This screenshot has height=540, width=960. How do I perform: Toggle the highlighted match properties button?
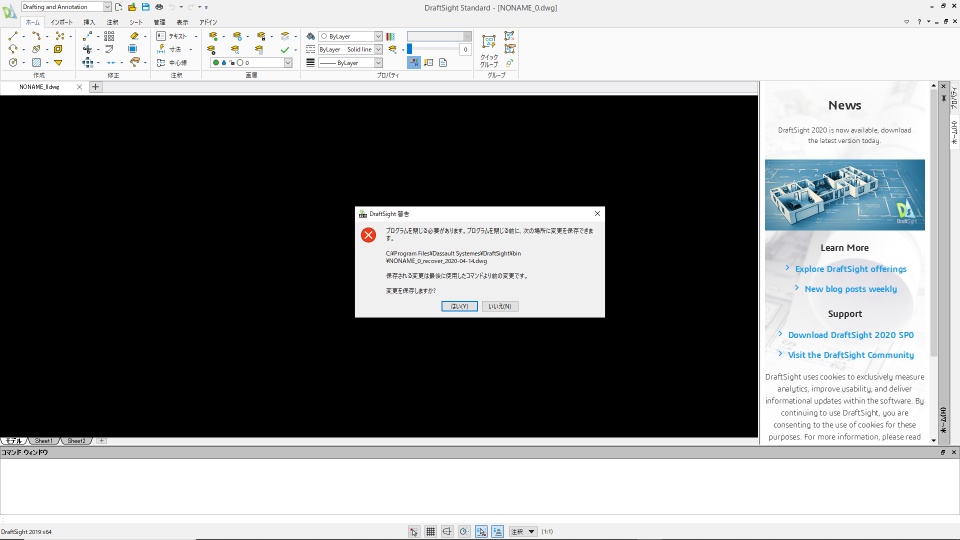[x=414, y=62]
